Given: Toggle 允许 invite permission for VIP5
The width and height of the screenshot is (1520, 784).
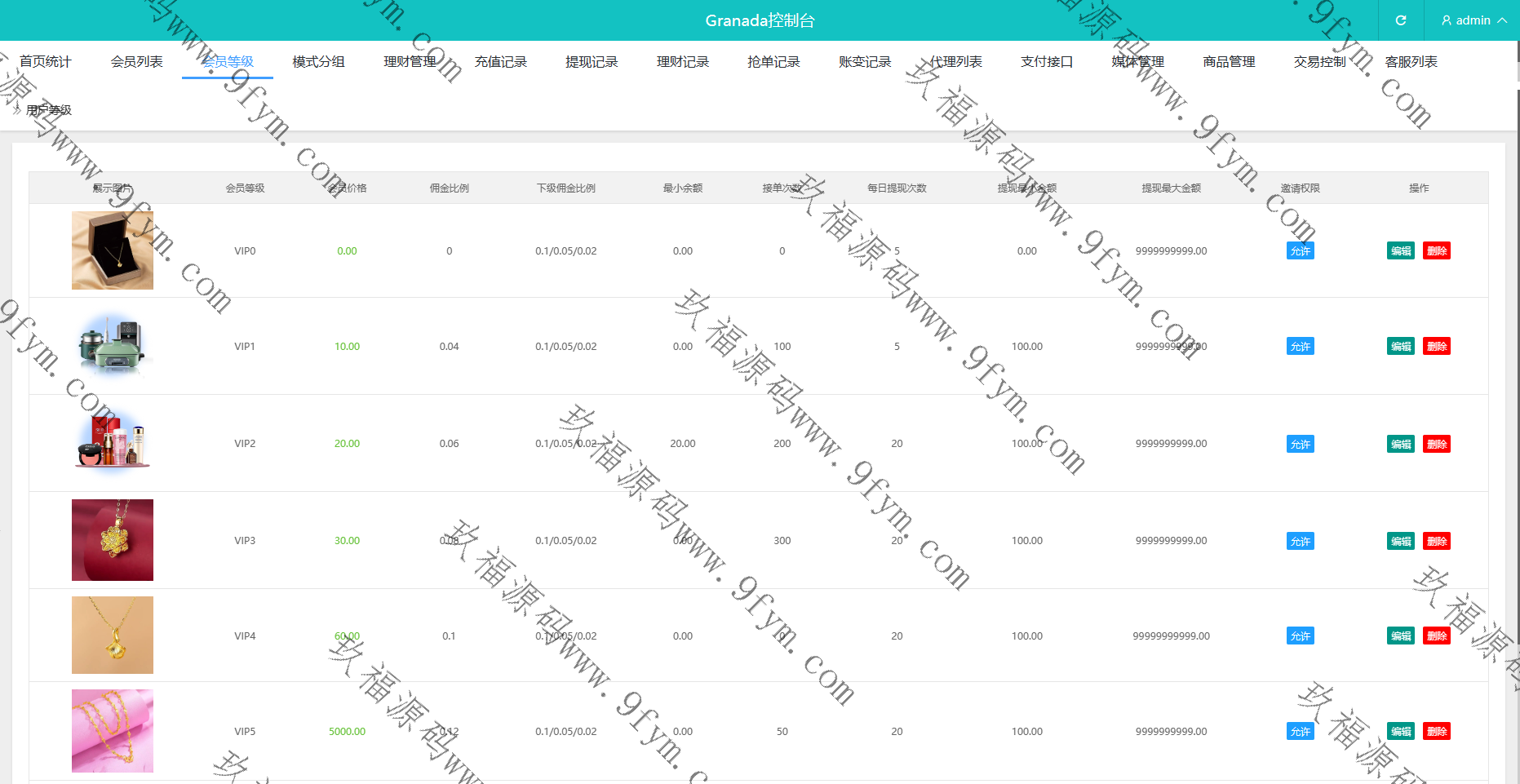Looking at the screenshot, I should (1301, 732).
